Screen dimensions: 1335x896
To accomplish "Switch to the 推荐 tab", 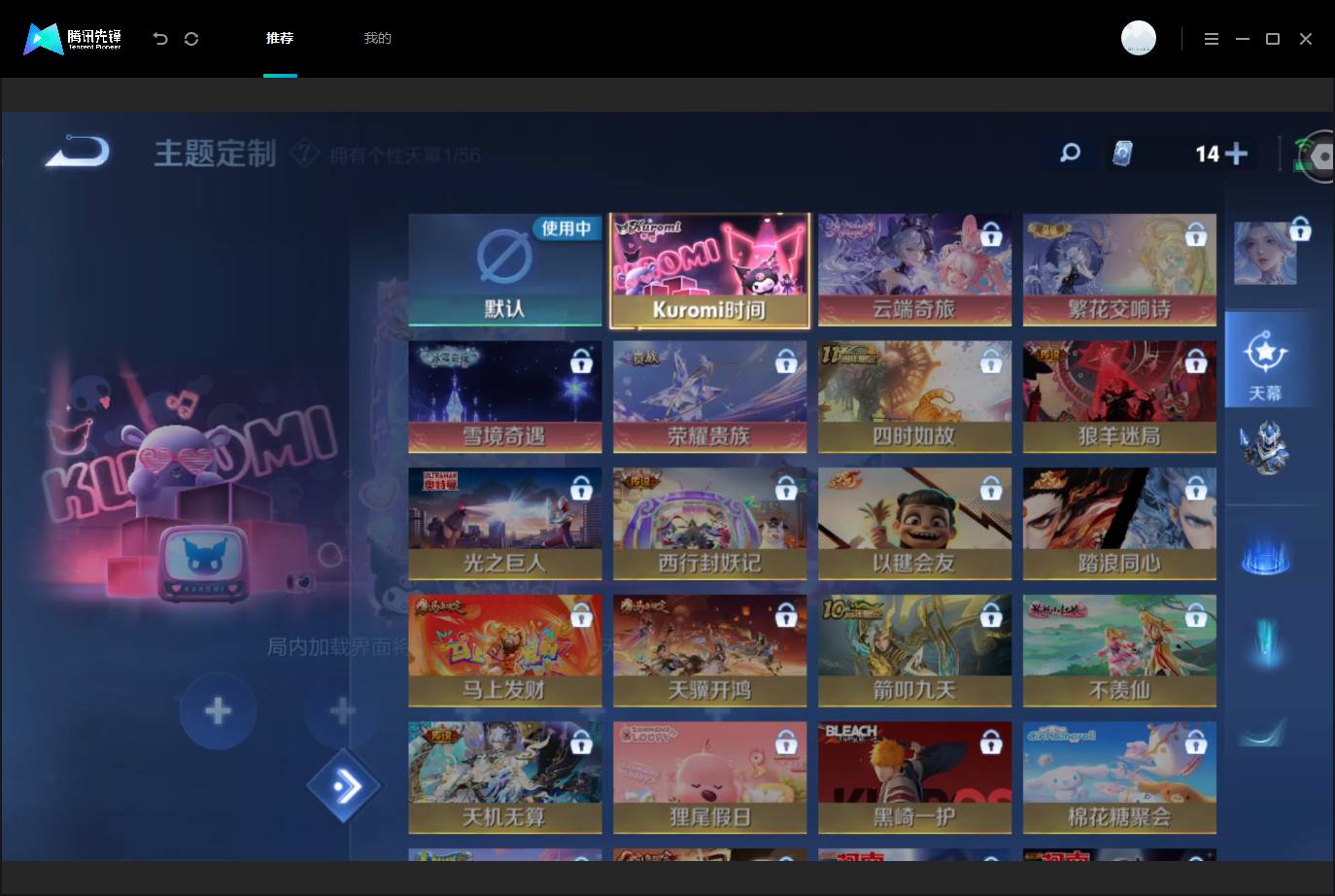I will (280, 38).
